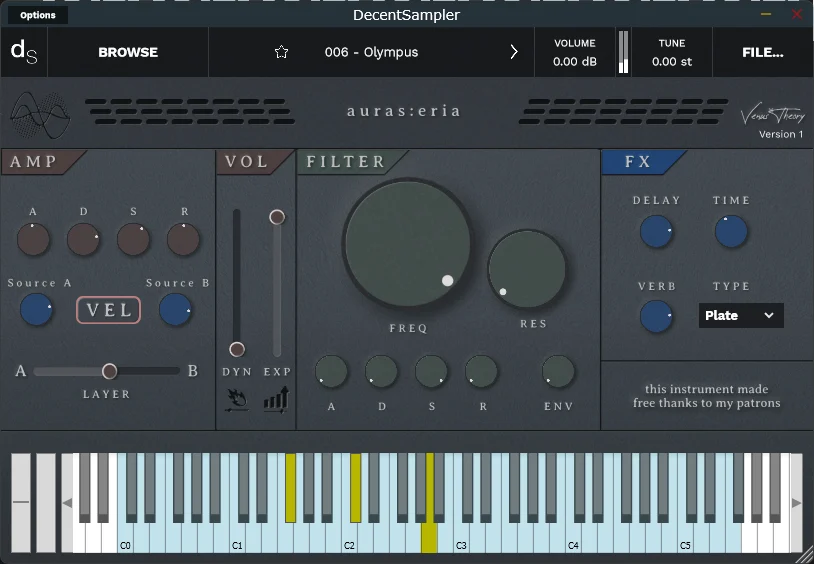Toggle the VEL velocity button
The width and height of the screenshot is (814, 564).
(108, 310)
